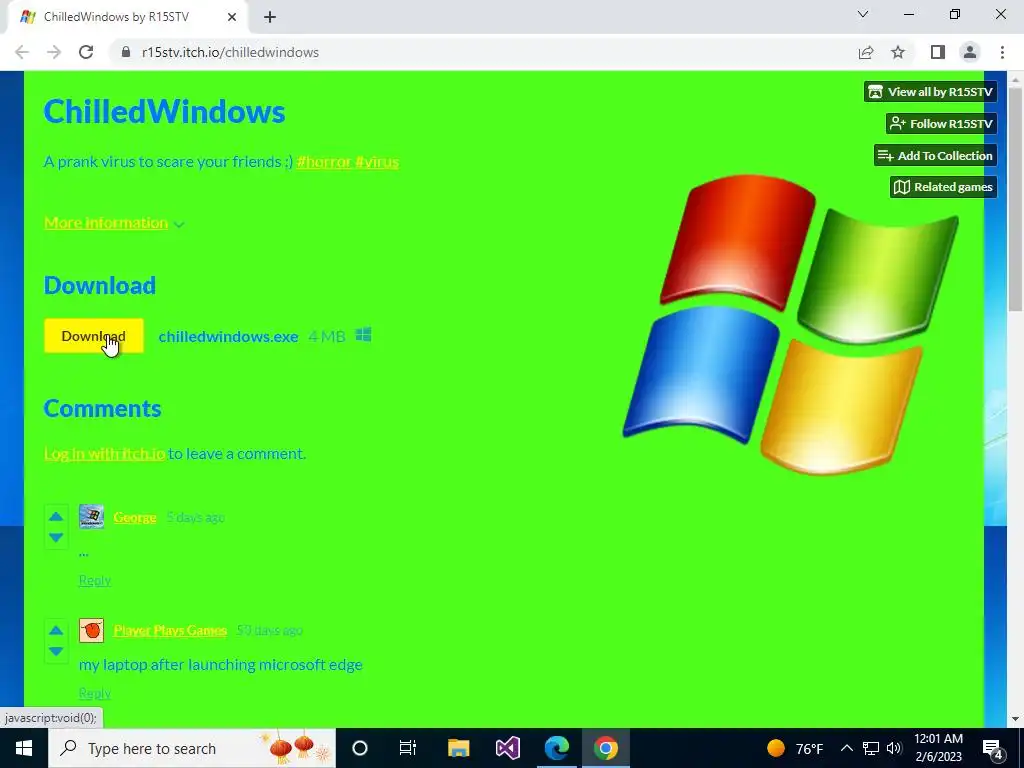Click the ChilledWindows page title
Image resolution: width=1024 pixels, height=768 pixels.
165,112
